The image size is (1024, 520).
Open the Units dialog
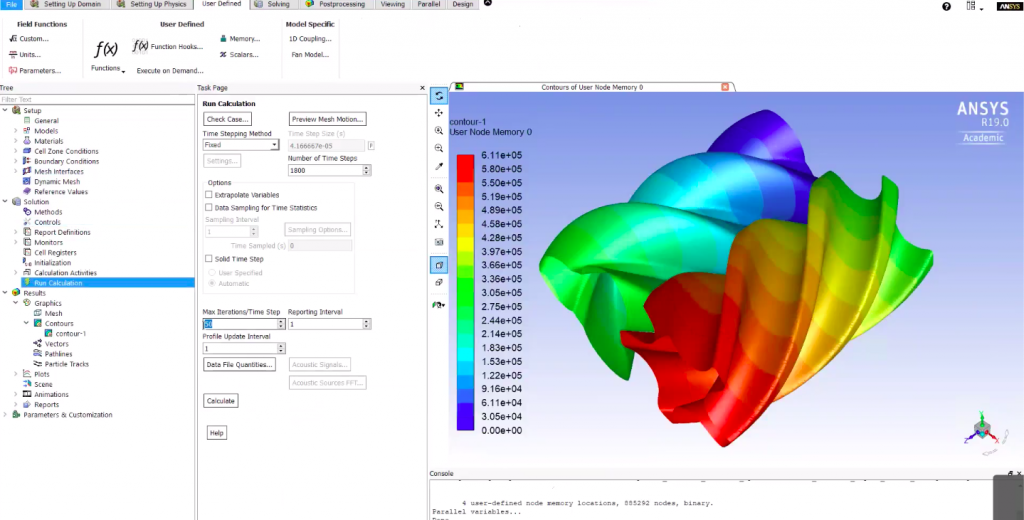[25, 55]
